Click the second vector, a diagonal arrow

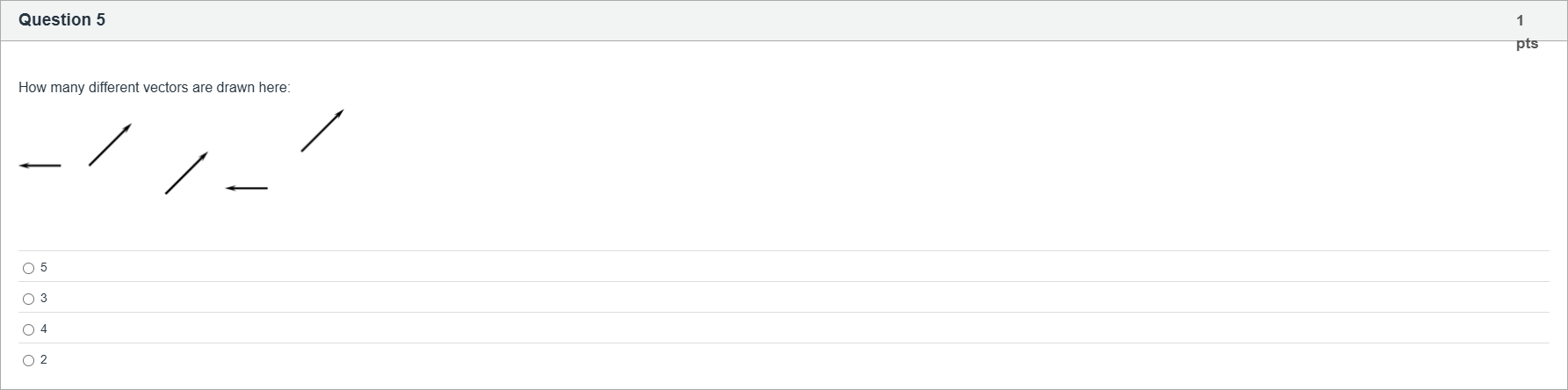click(x=110, y=145)
